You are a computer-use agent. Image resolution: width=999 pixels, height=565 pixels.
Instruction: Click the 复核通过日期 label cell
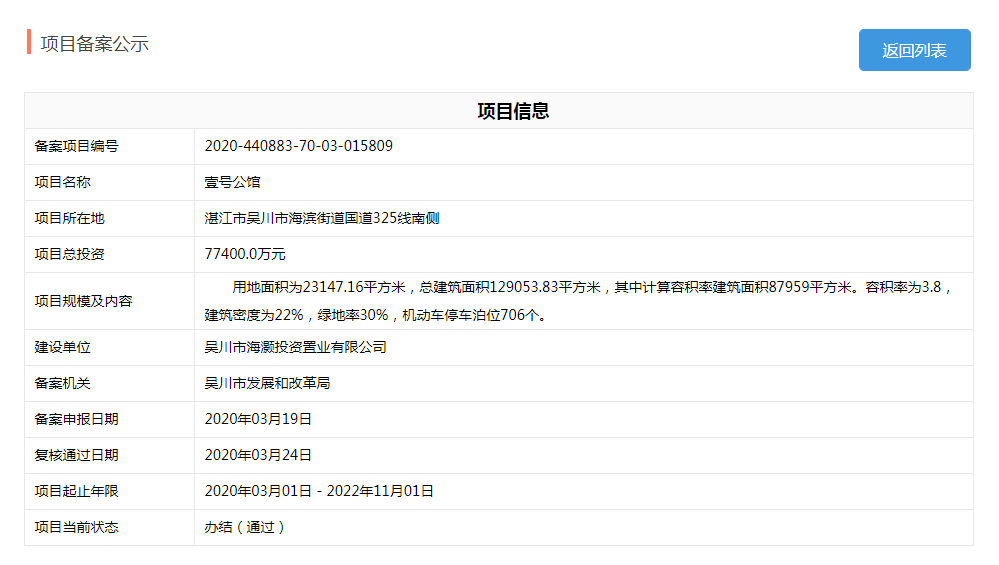pyautogui.click(x=110, y=455)
